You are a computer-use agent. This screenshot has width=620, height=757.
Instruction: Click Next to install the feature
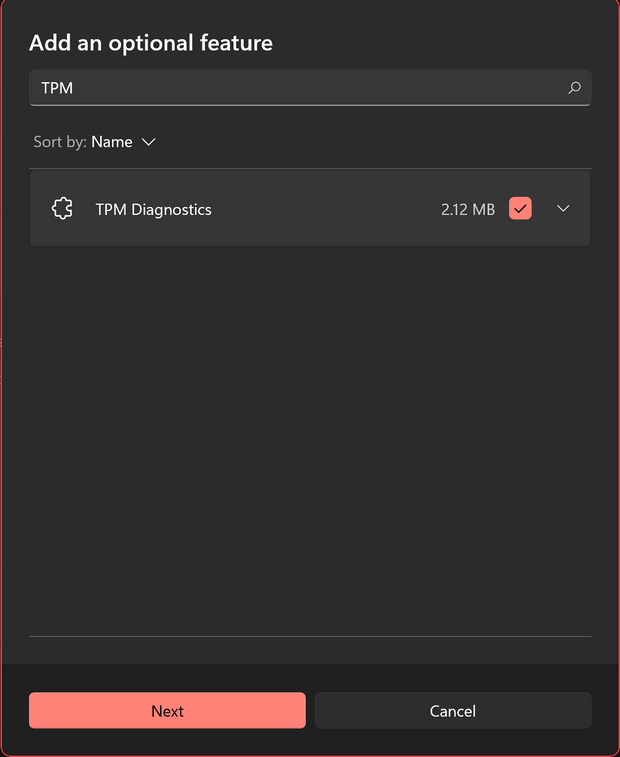pos(167,710)
